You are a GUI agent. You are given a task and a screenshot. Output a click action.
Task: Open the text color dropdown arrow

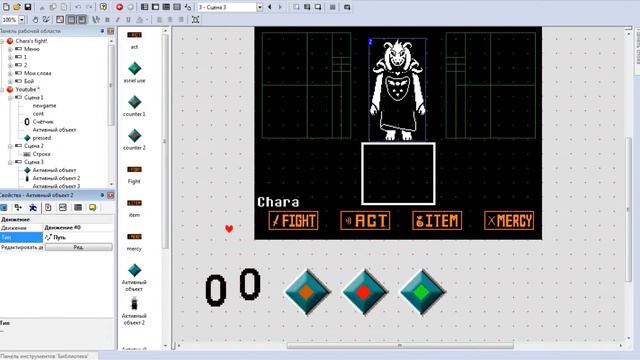click(x=147, y=20)
